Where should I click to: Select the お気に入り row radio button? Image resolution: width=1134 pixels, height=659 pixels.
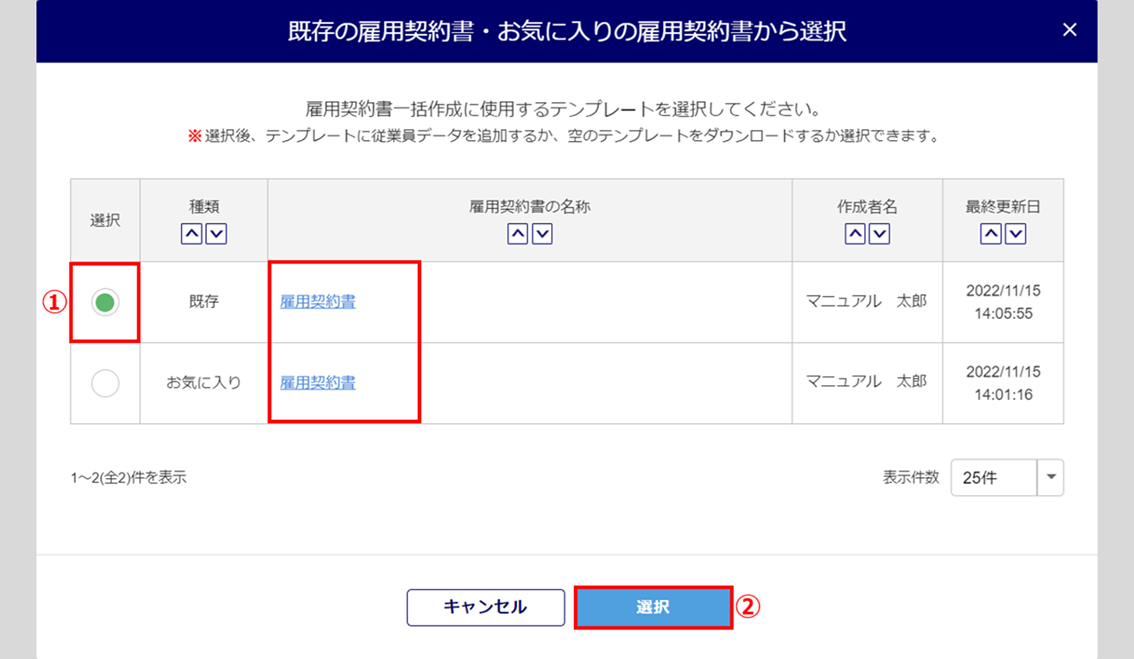tap(105, 383)
